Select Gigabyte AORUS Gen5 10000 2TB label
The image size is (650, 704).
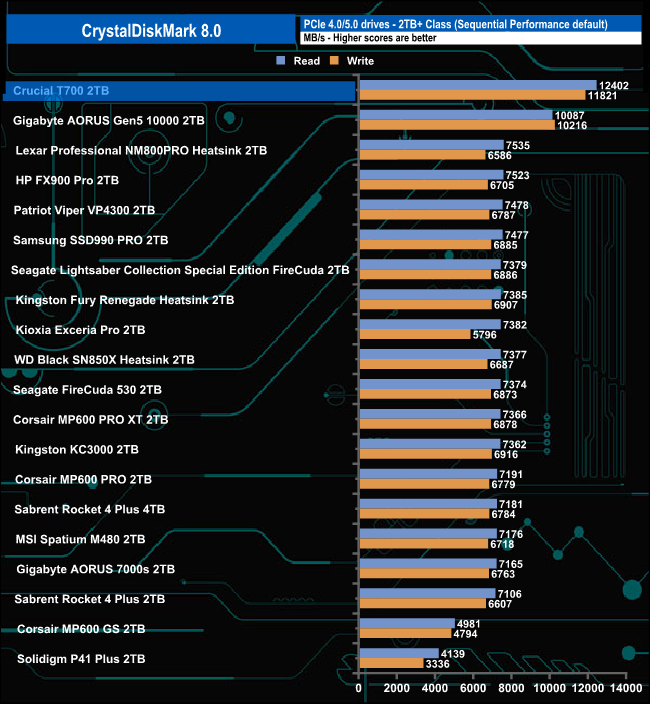click(x=109, y=120)
